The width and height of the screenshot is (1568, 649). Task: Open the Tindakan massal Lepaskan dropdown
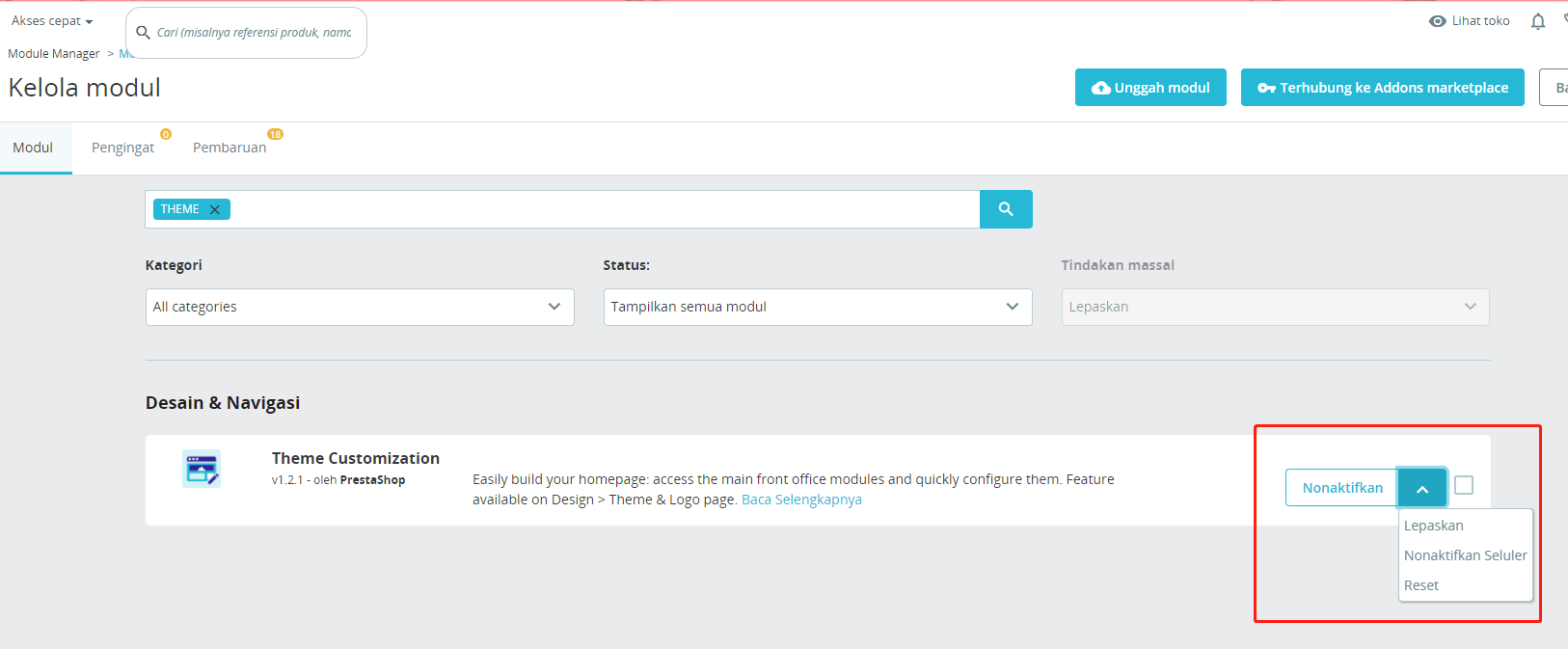1275,307
